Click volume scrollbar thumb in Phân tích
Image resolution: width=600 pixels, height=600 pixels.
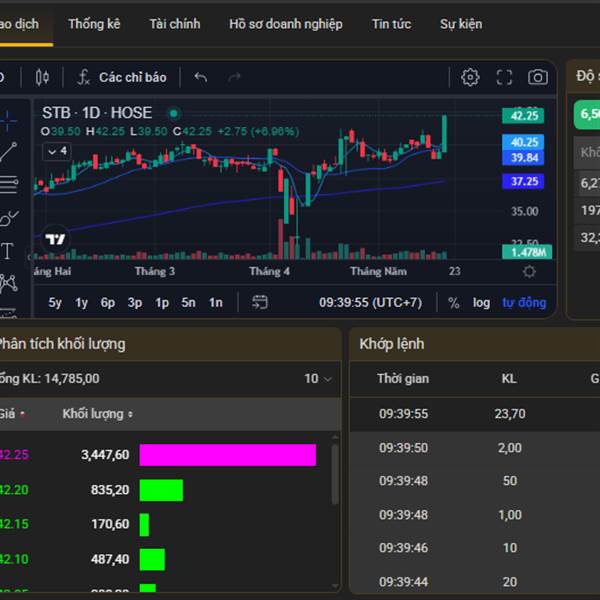click(x=335, y=474)
